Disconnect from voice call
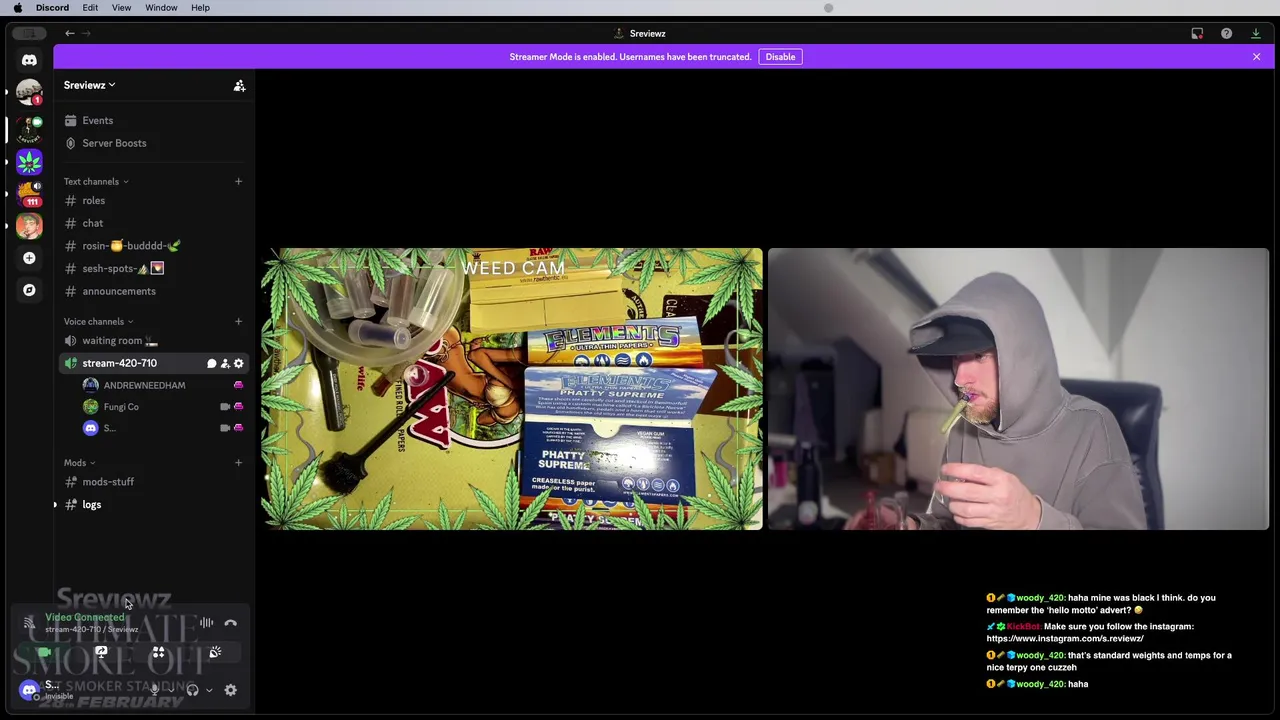Image resolution: width=1280 pixels, height=720 pixels. click(231, 623)
